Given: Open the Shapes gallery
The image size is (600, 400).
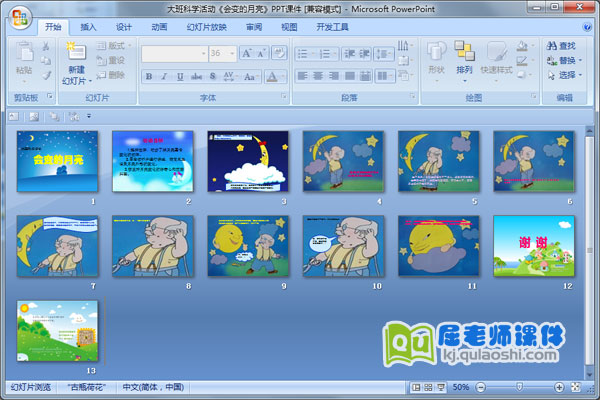Looking at the screenshot, I should (x=437, y=60).
